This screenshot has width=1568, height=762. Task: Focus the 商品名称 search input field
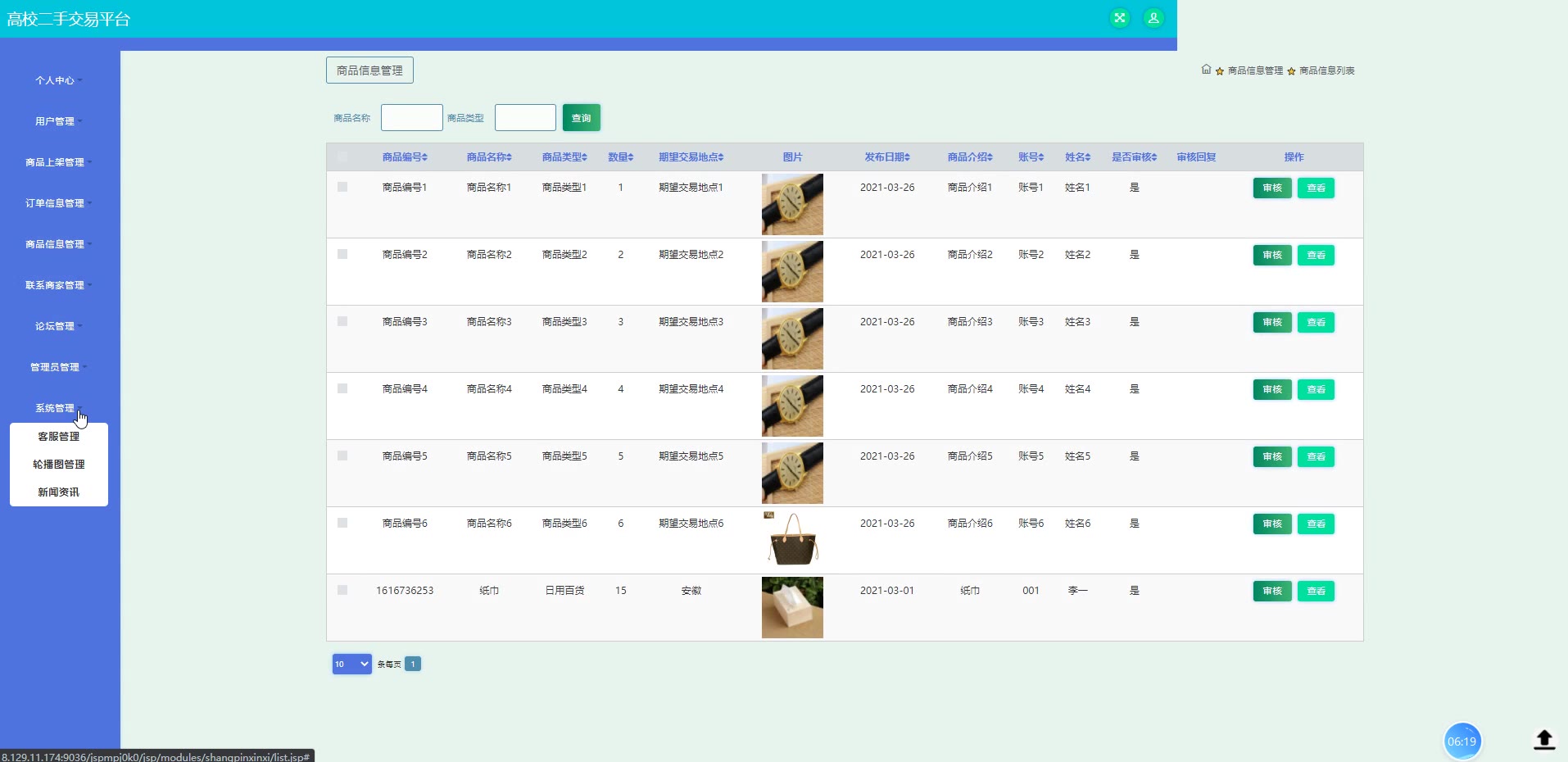[x=411, y=118]
